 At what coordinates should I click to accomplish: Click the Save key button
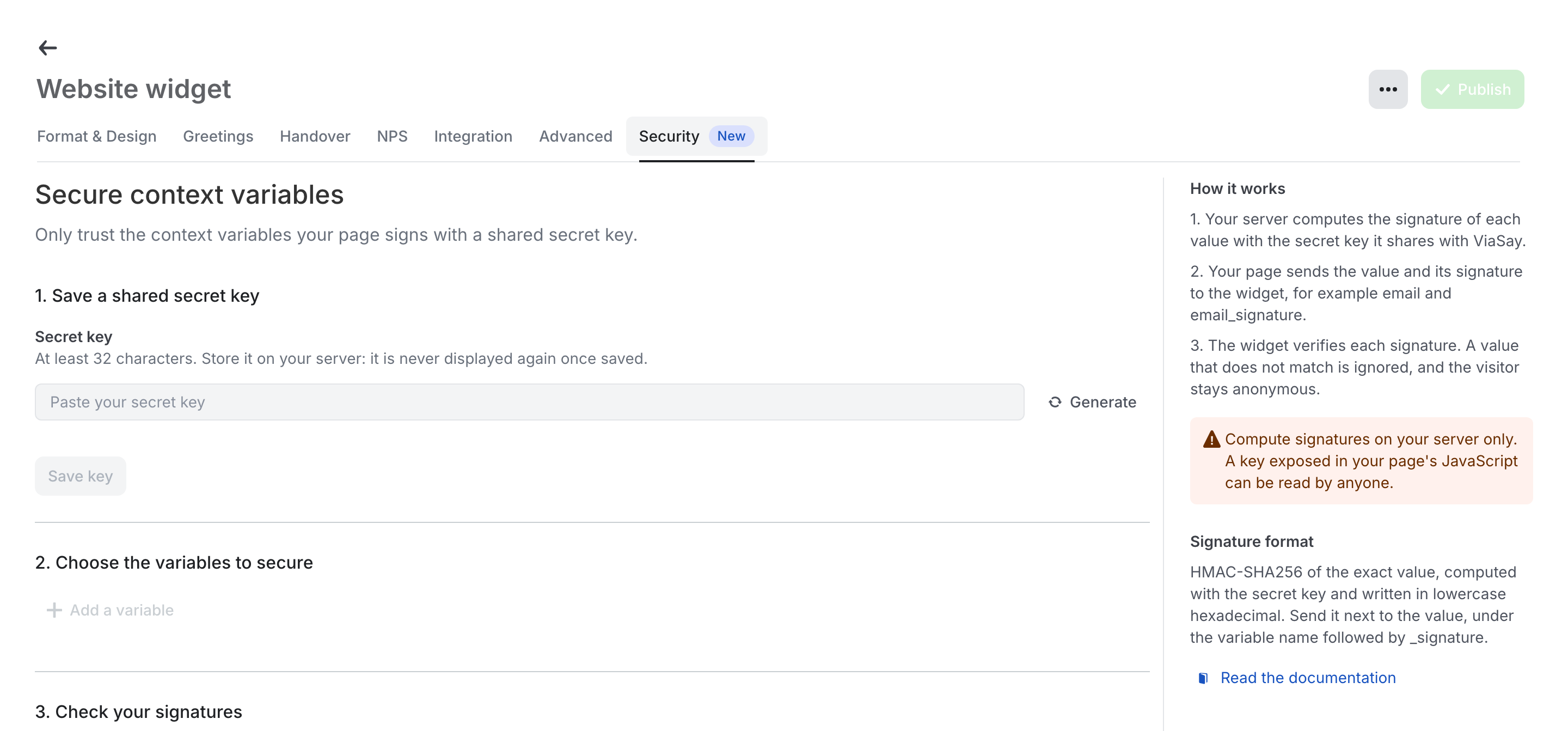tap(81, 476)
